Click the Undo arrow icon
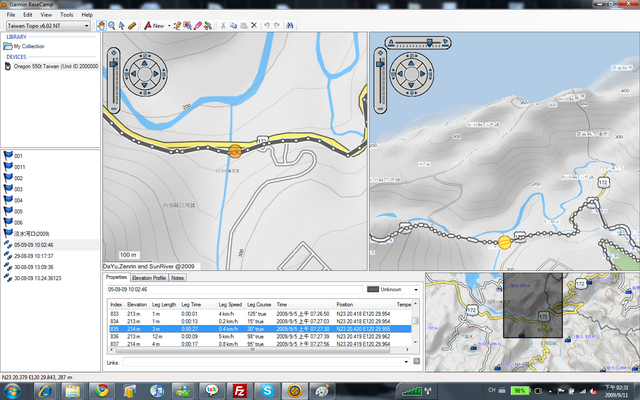 point(267,25)
